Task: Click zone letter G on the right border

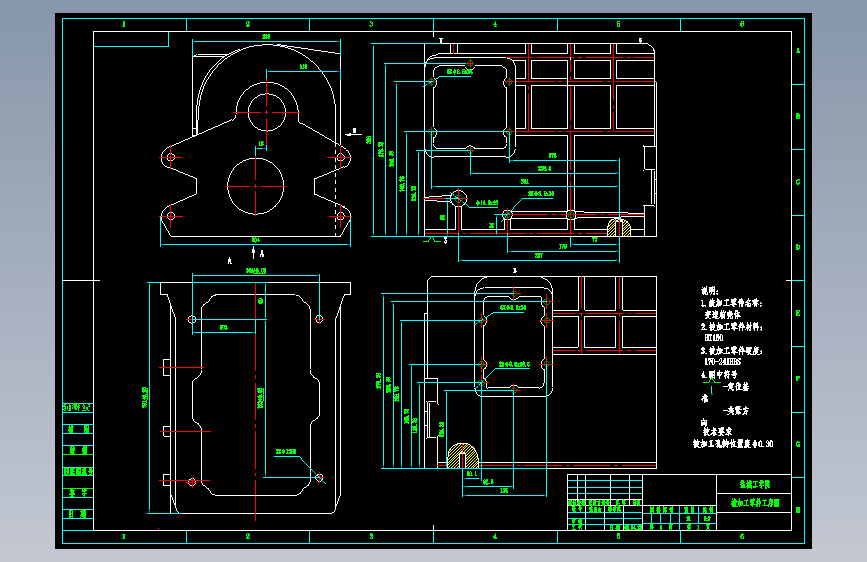Action: tap(798, 444)
